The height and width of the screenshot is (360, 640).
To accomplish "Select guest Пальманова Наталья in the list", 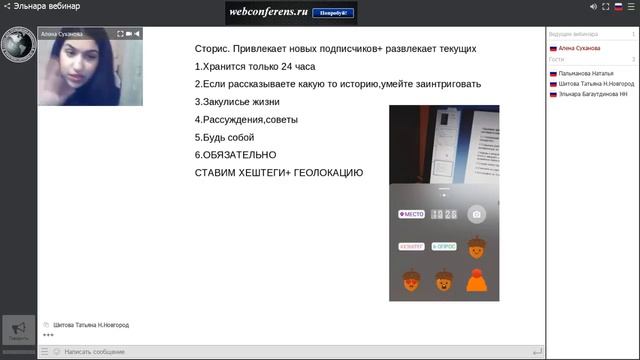I will 586,73.
